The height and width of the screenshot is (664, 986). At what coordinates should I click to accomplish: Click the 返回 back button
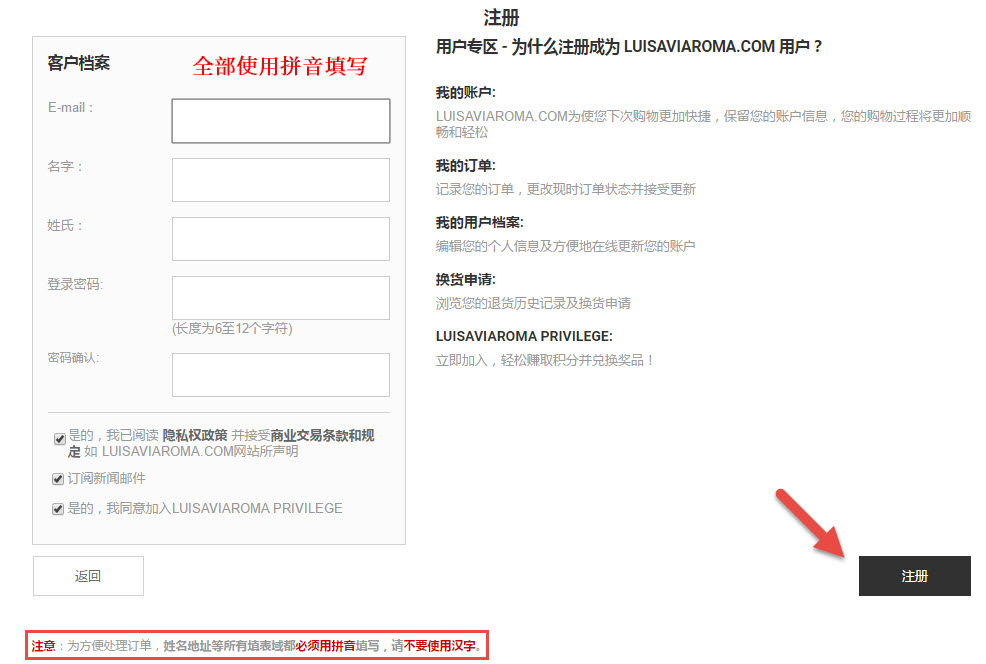tap(88, 576)
